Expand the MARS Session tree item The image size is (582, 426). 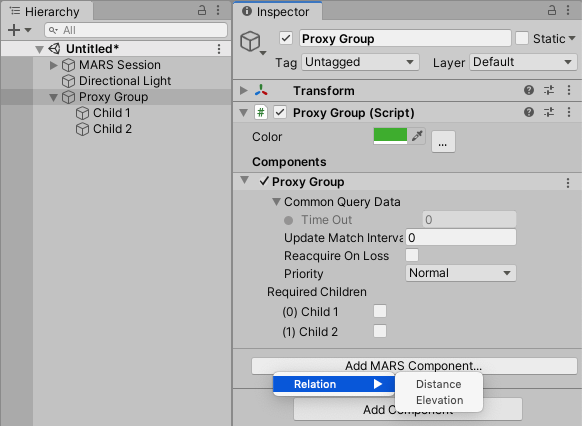[53, 65]
